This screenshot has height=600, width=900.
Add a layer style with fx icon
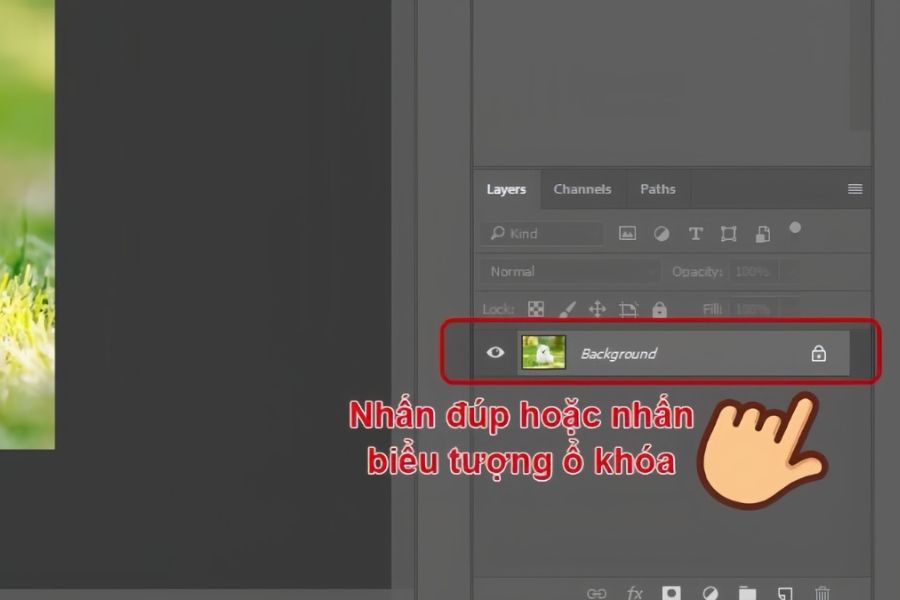[x=634, y=592]
